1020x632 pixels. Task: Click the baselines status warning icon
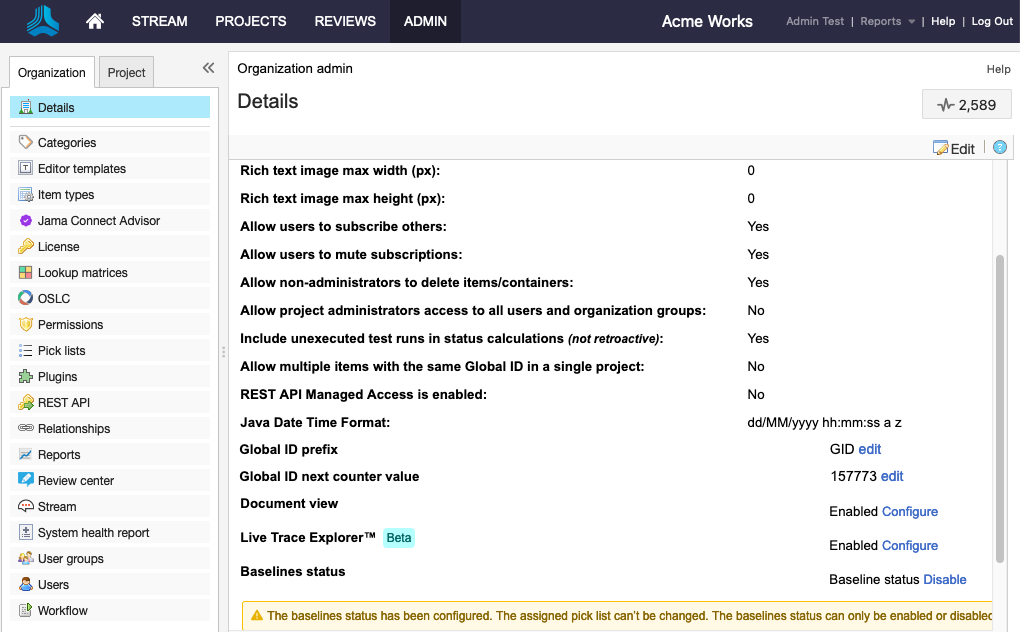(257, 615)
